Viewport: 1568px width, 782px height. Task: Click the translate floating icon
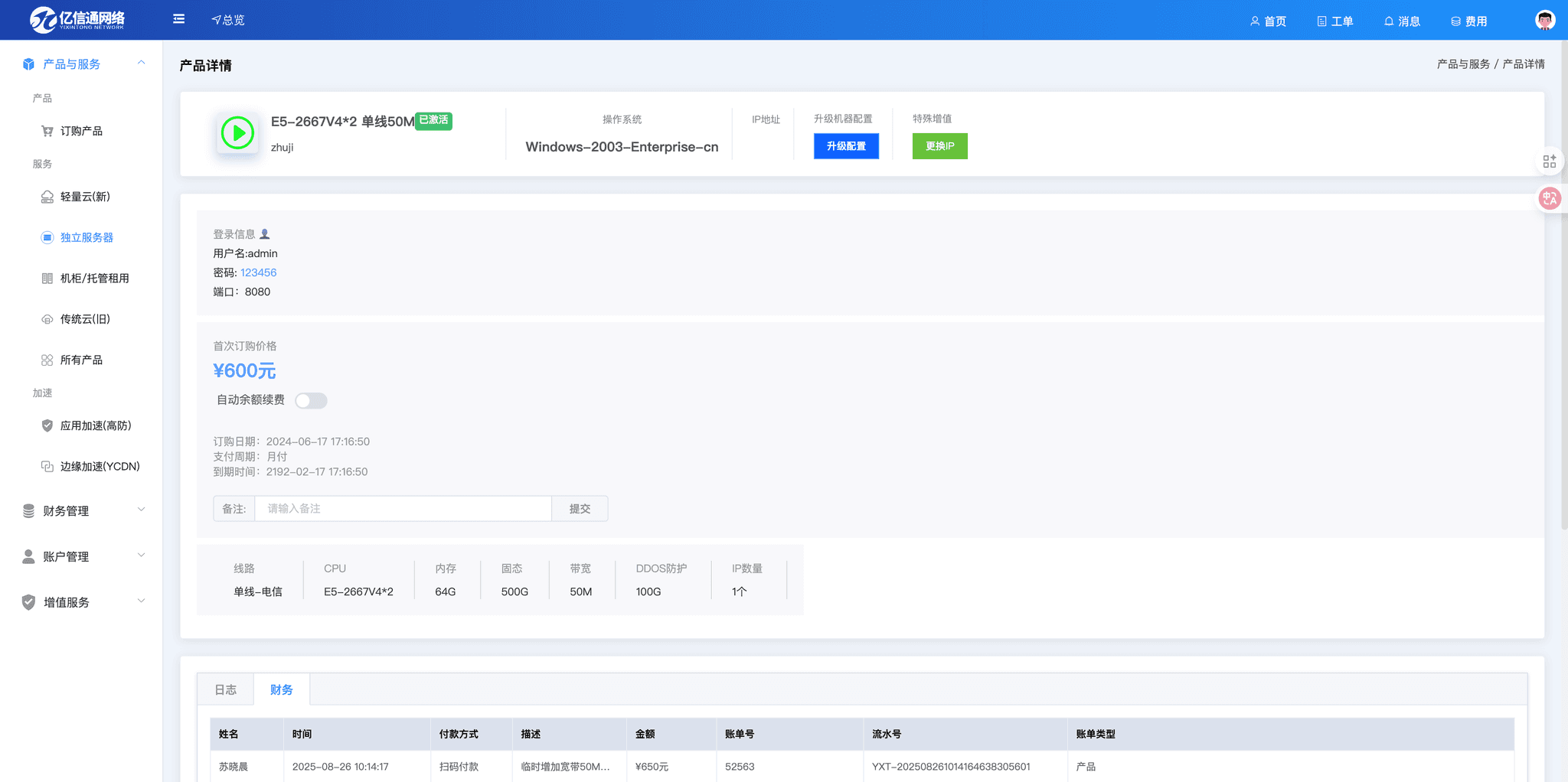click(1550, 199)
